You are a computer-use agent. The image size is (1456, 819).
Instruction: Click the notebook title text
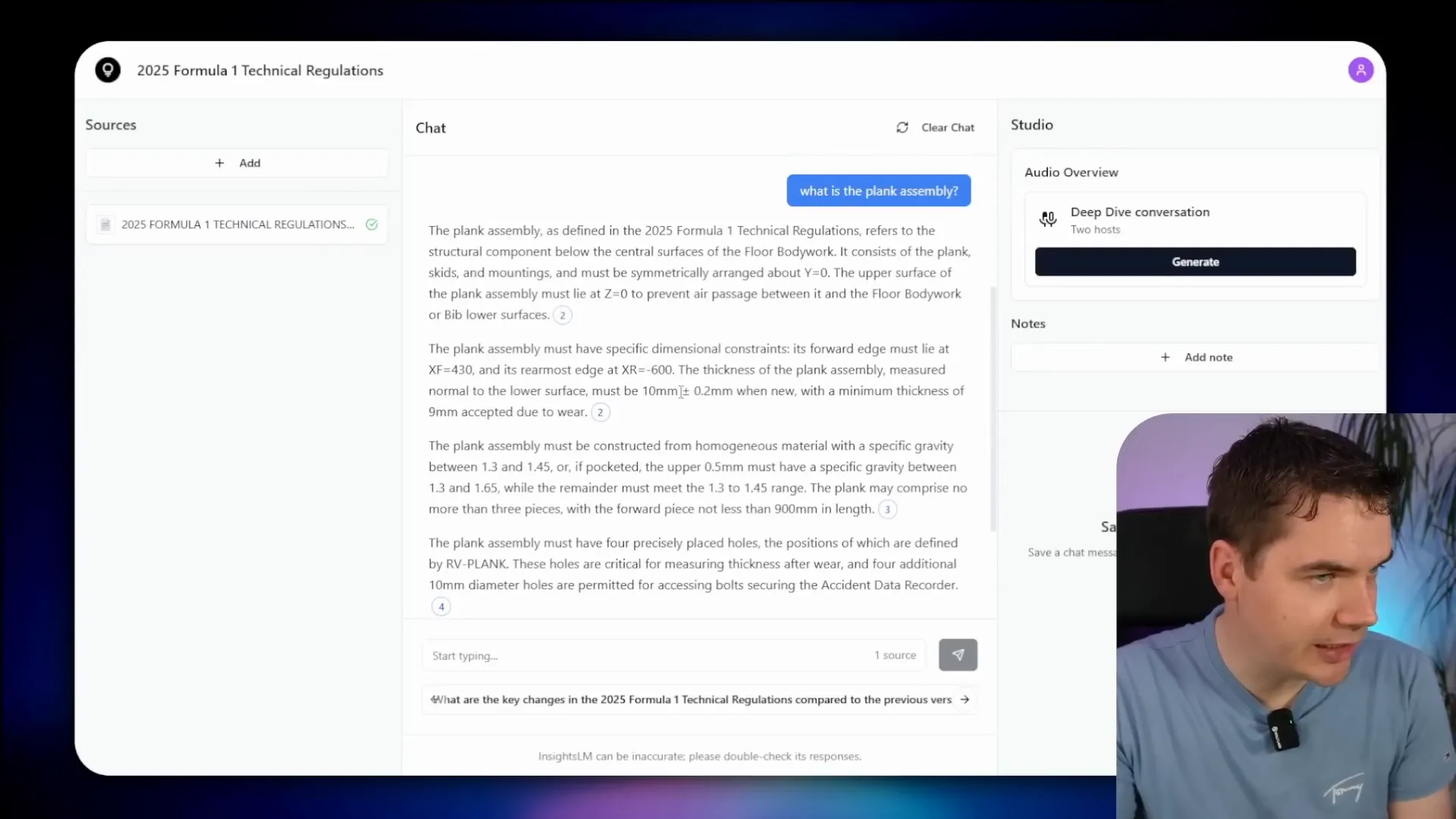[x=260, y=71]
